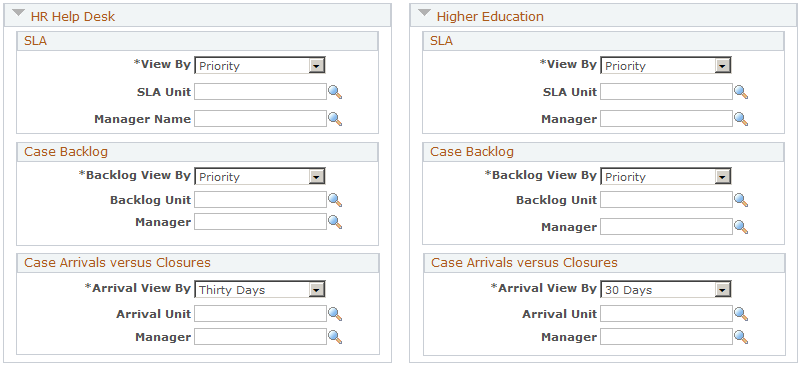The image size is (802, 368).
Task: Open the Thirty Days Arrival View By dropdown
Action: pyautogui.click(x=260, y=290)
